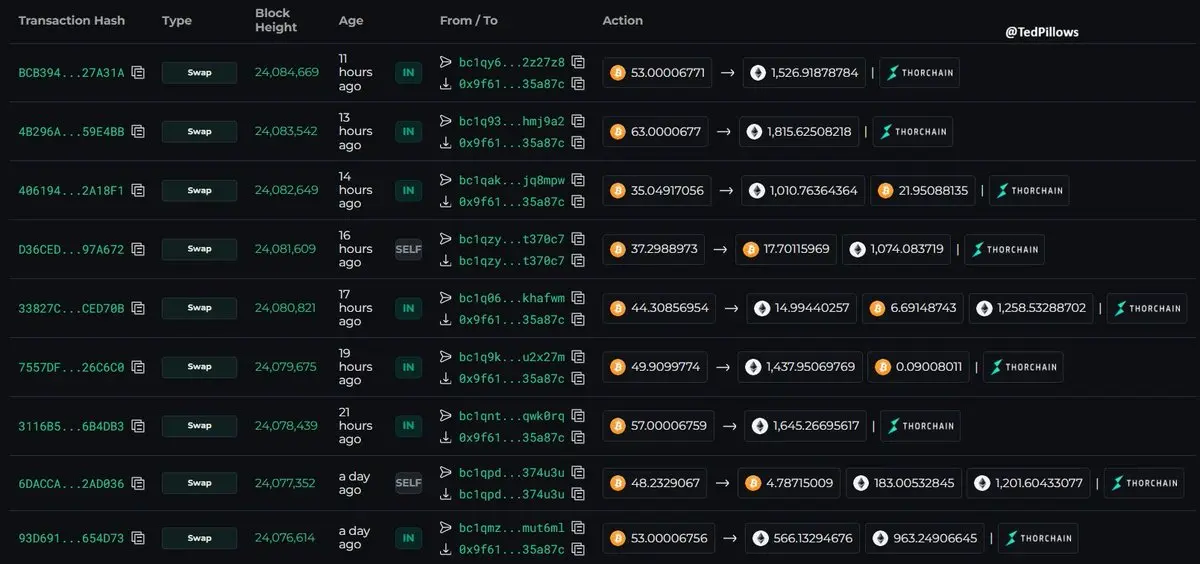Click THORCHAIN badge in 44.30856954 row
This screenshot has width=1200, height=564.
coord(1147,309)
